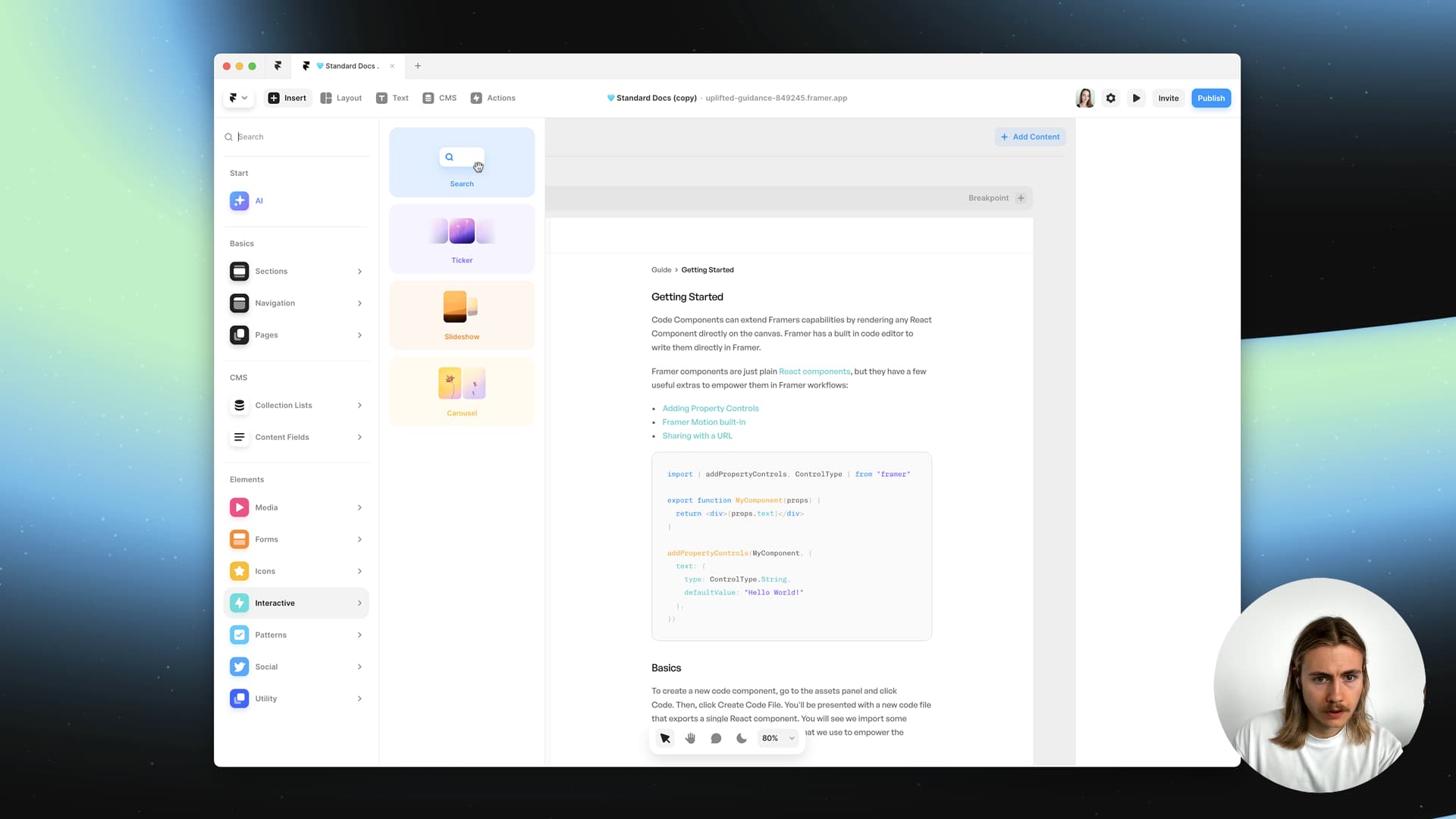Open project settings gear icon
The height and width of the screenshot is (819, 1456).
click(x=1110, y=98)
